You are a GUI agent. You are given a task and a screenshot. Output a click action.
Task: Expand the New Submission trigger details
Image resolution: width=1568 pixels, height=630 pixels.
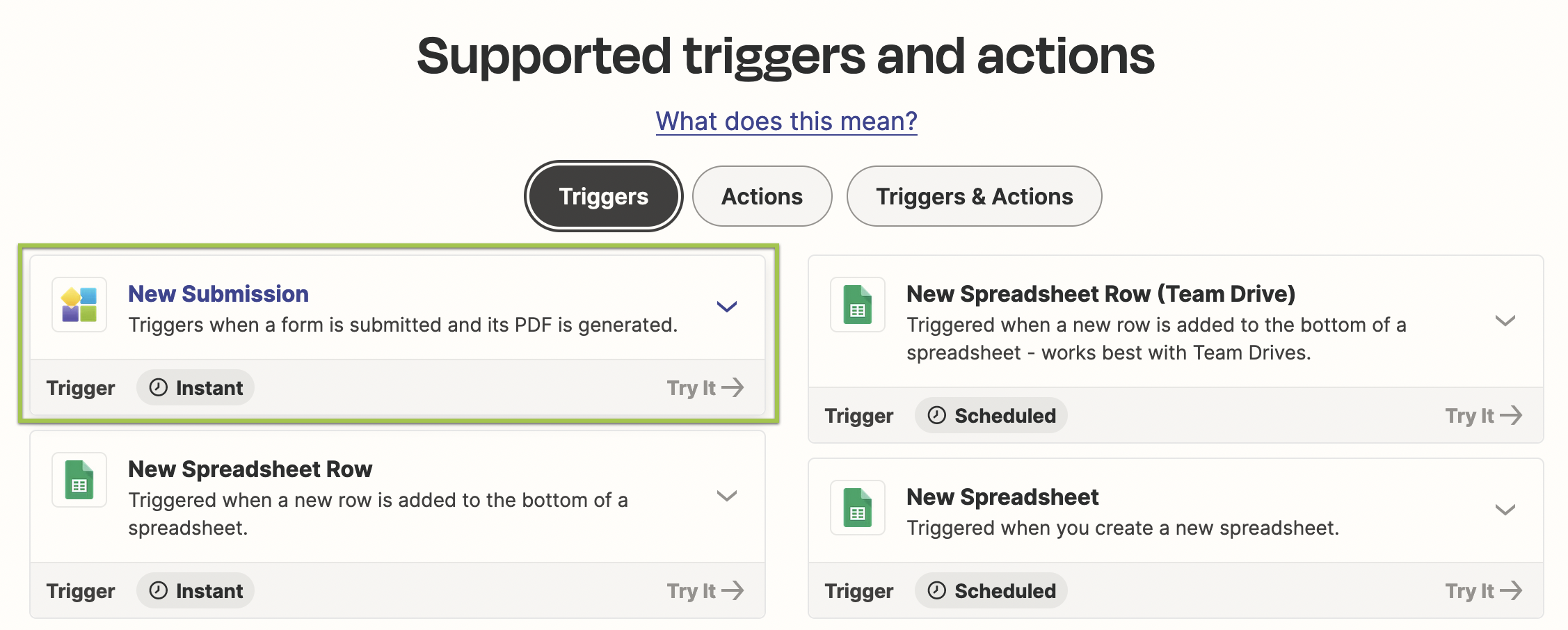tap(727, 307)
